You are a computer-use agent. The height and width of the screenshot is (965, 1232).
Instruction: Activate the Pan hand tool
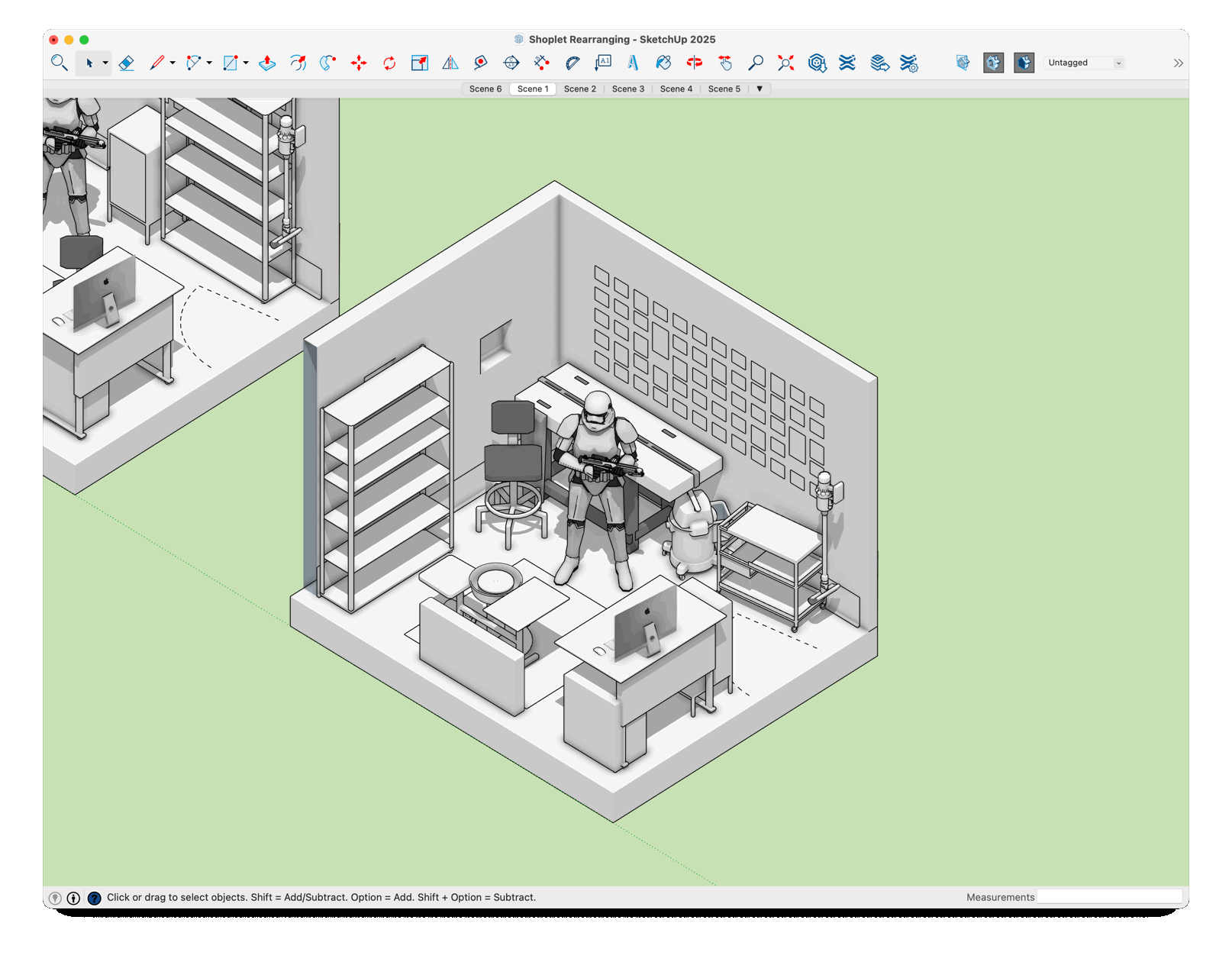coord(725,63)
